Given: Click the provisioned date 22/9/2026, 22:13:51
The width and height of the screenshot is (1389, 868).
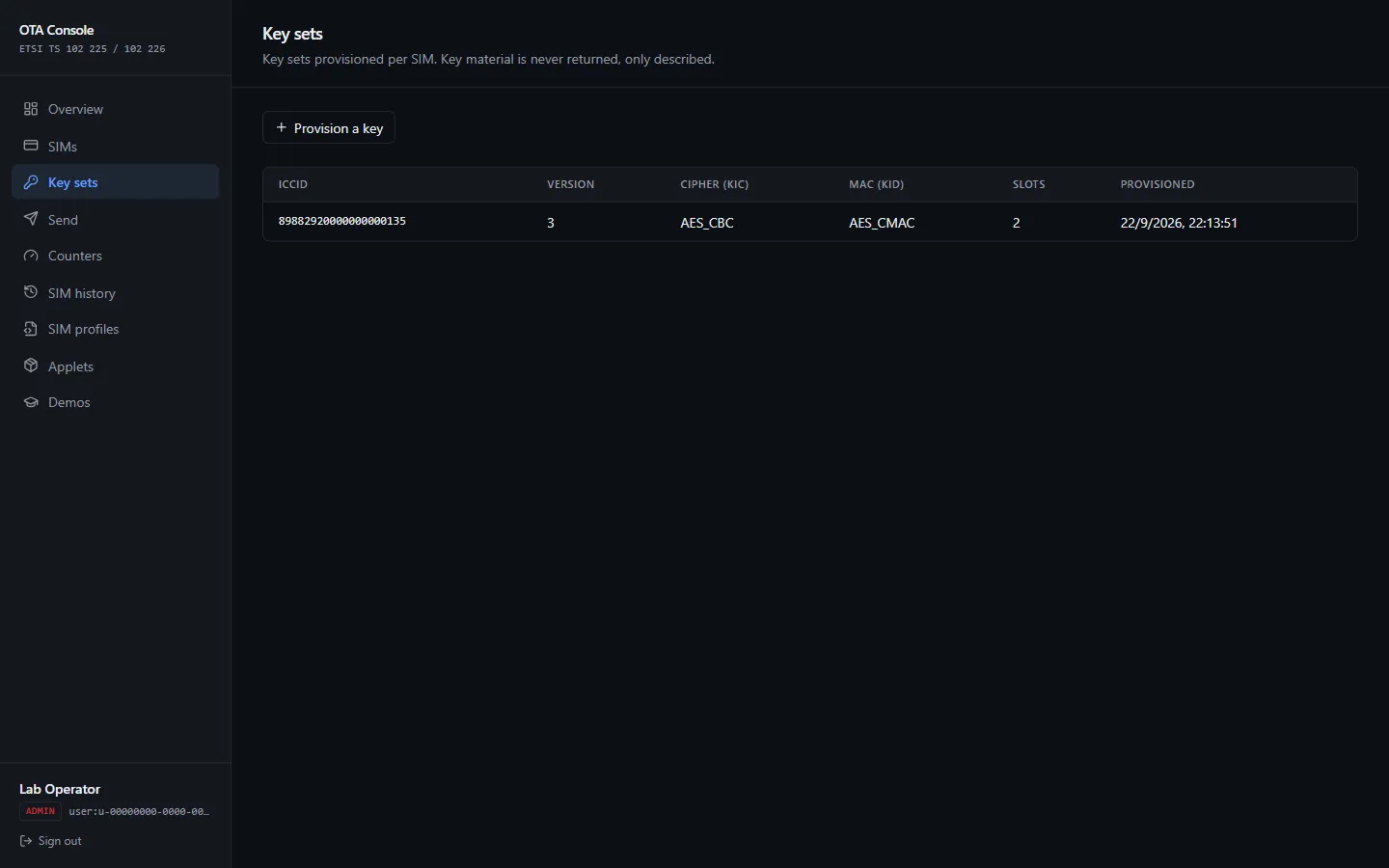Looking at the screenshot, I should coord(1179,223).
